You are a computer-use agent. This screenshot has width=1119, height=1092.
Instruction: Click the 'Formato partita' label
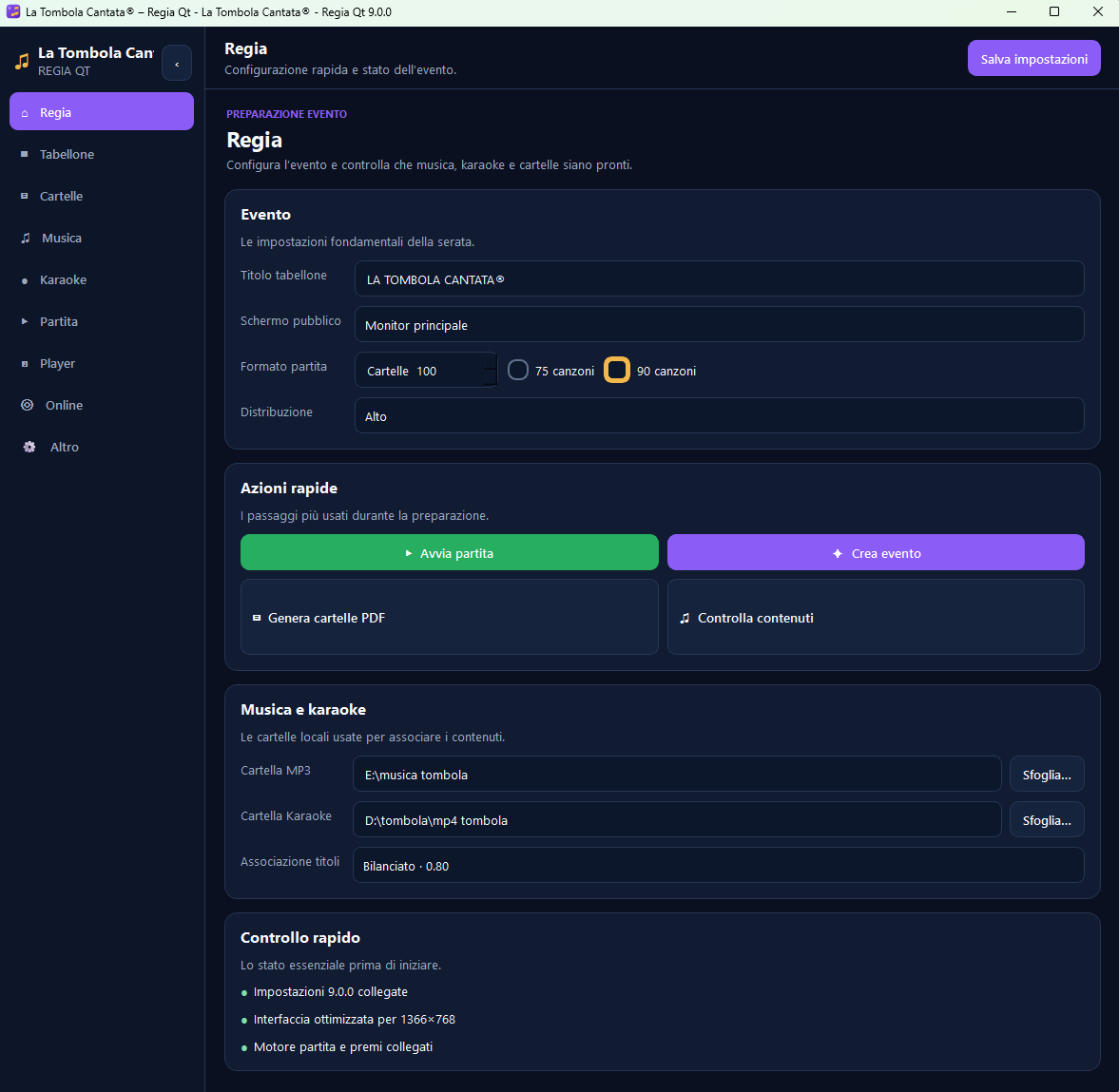click(283, 367)
